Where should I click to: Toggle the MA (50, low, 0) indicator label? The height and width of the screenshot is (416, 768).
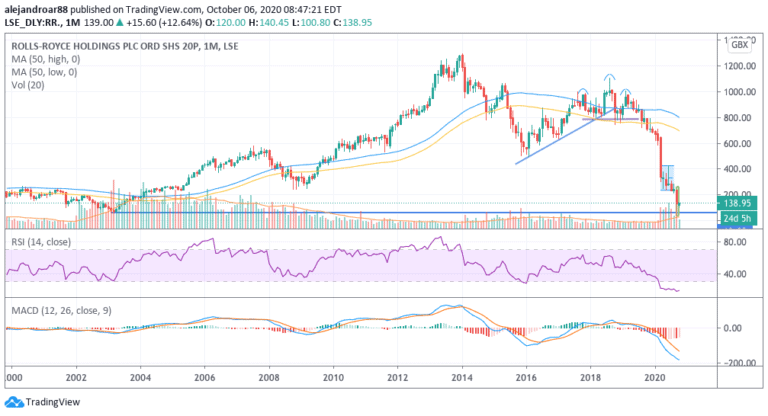point(44,70)
